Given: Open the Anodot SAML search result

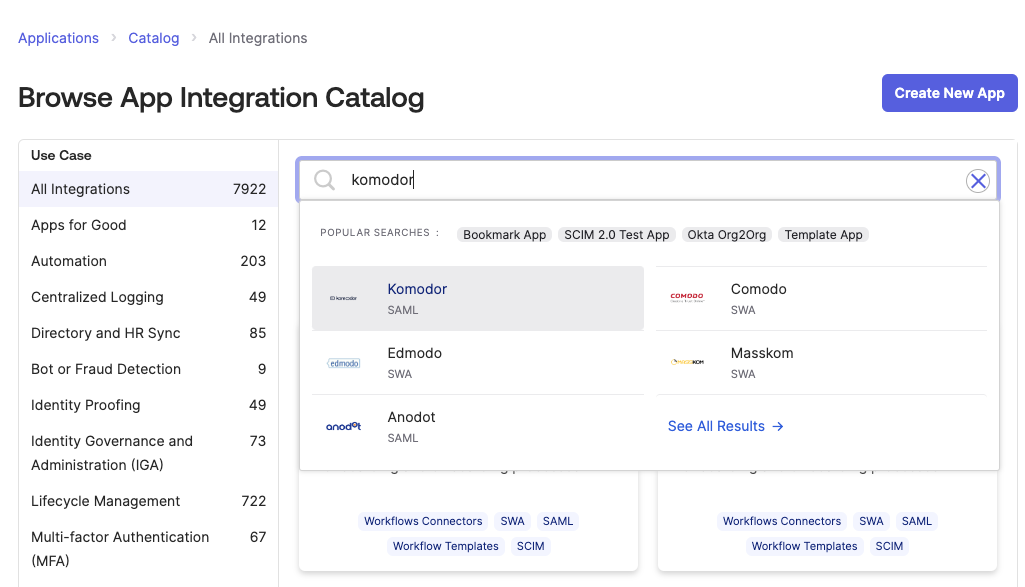Looking at the screenshot, I should 478,426.
